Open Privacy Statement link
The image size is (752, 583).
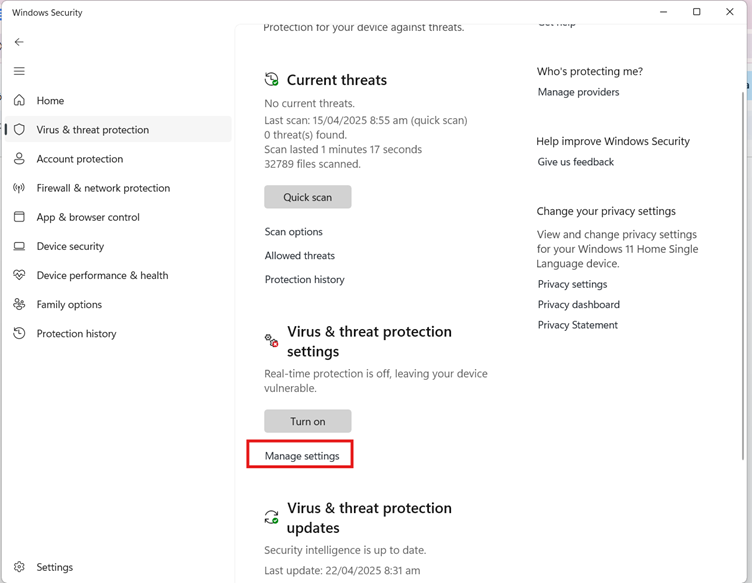pos(577,325)
